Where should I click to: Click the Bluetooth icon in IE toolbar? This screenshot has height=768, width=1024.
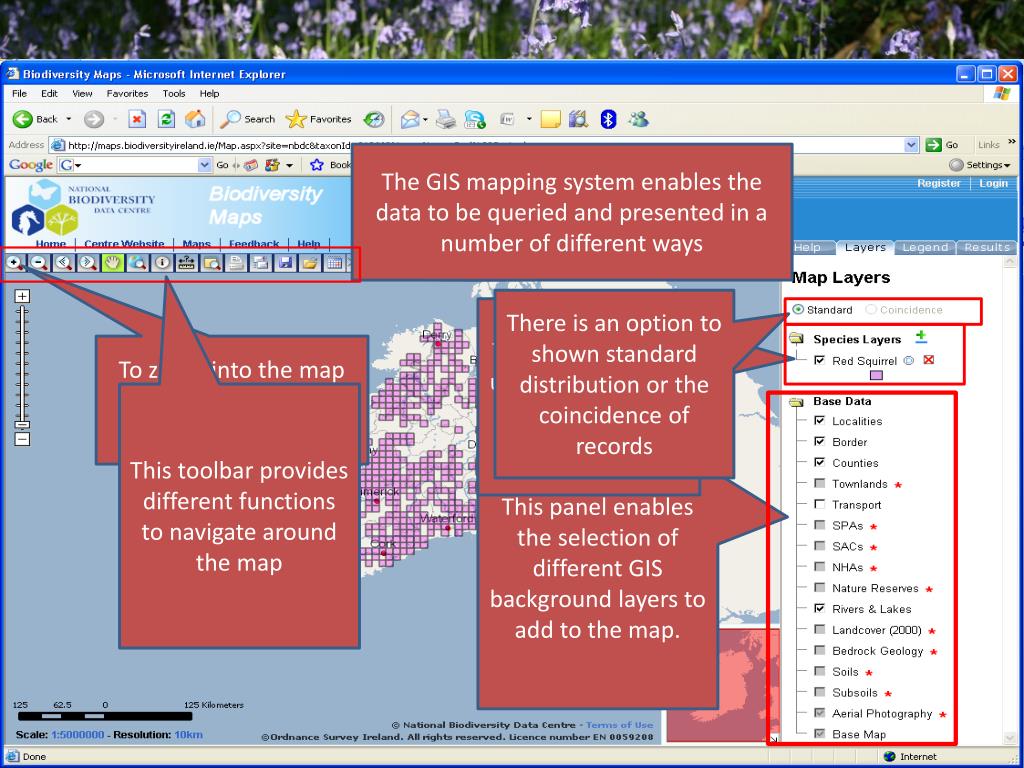coord(608,119)
